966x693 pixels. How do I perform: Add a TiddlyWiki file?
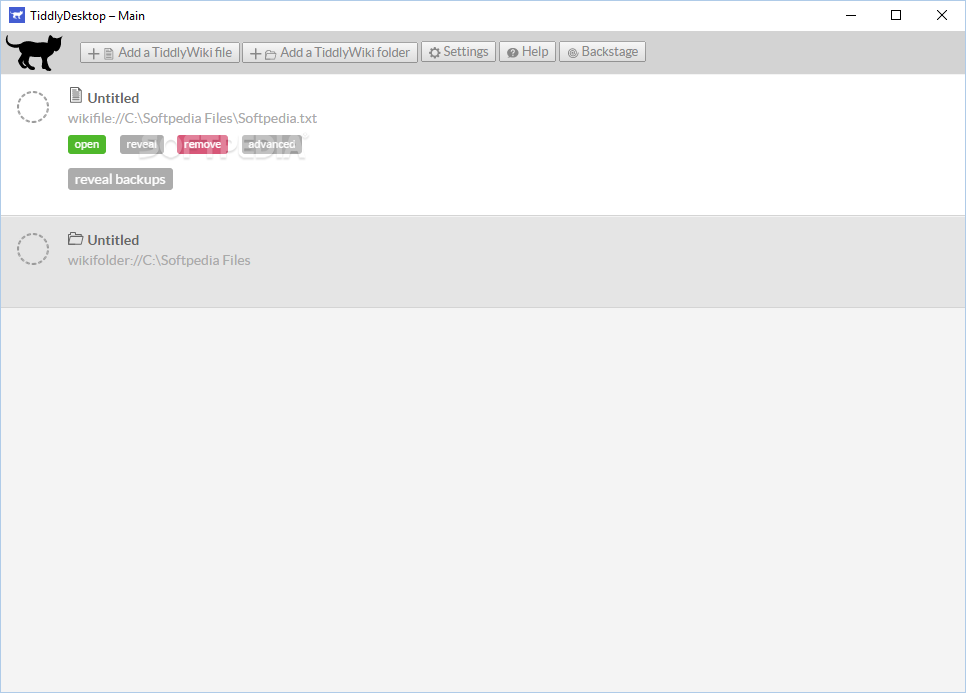160,52
